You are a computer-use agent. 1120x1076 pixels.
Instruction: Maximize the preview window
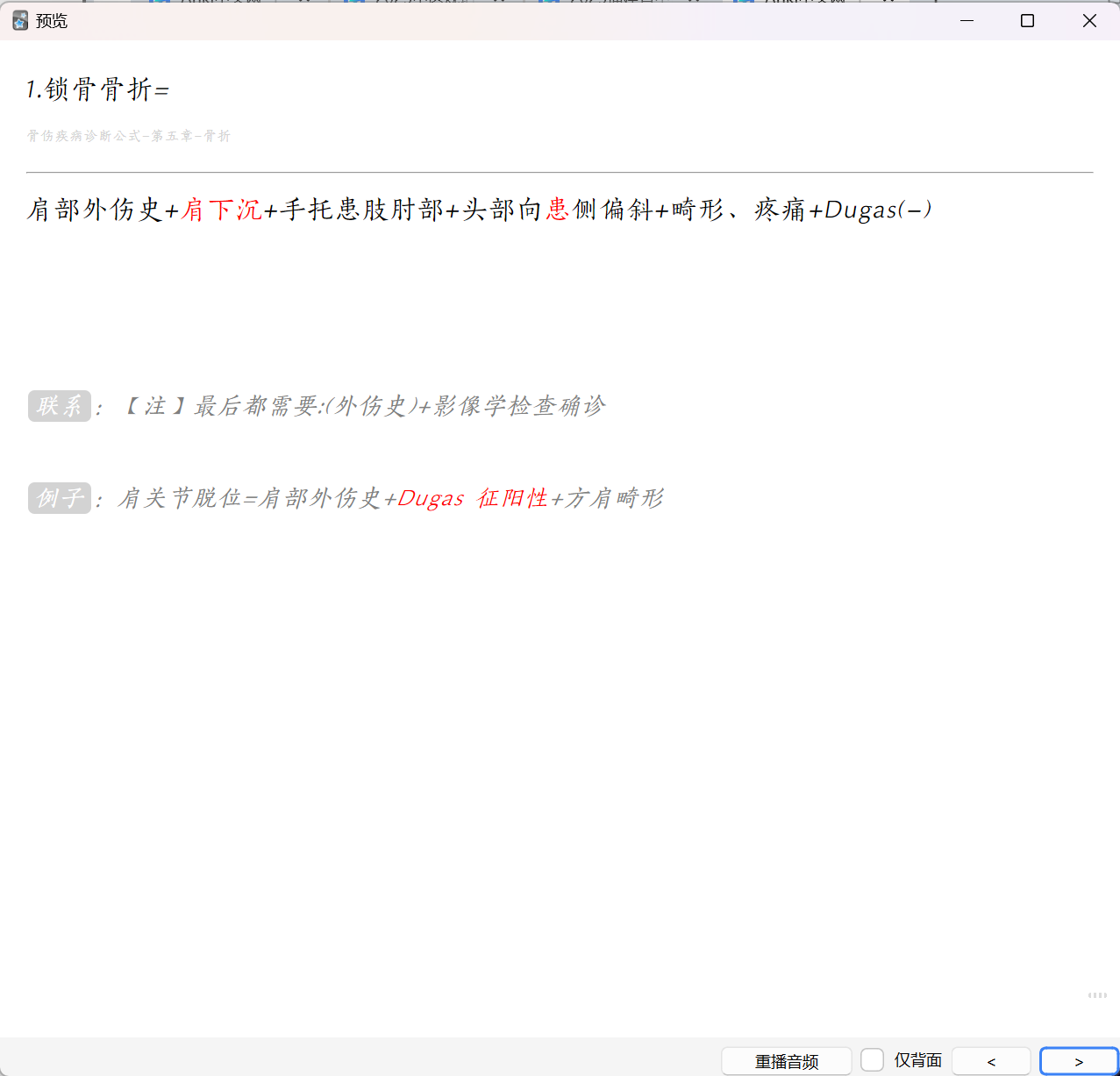1028,20
